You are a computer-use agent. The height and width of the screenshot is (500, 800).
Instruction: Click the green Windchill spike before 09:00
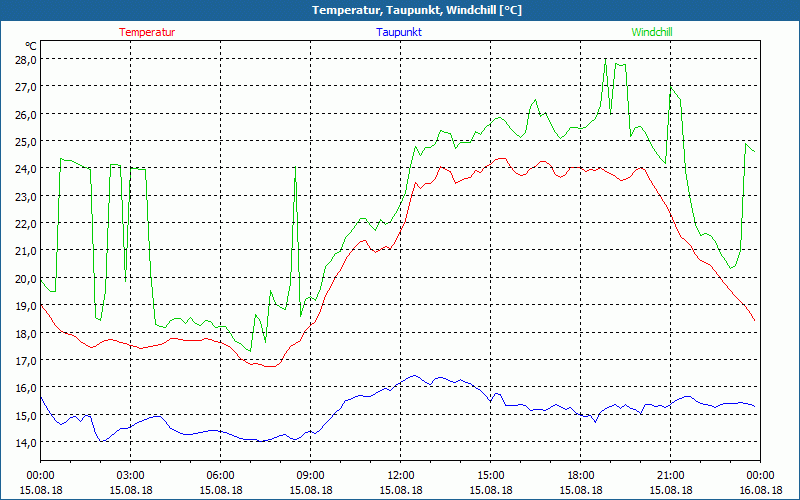pos(295,167)
